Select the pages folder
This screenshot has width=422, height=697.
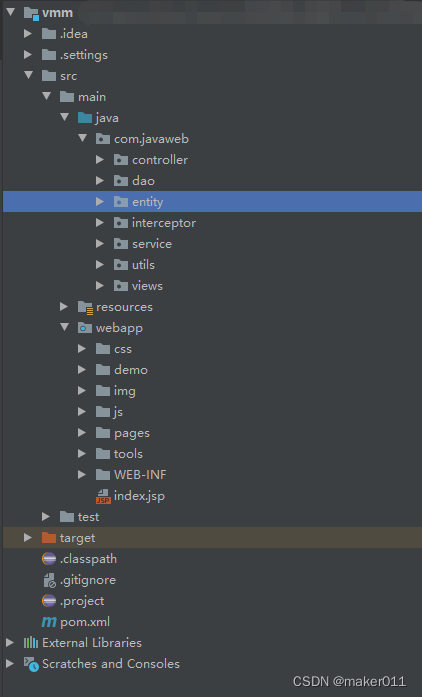132,433
